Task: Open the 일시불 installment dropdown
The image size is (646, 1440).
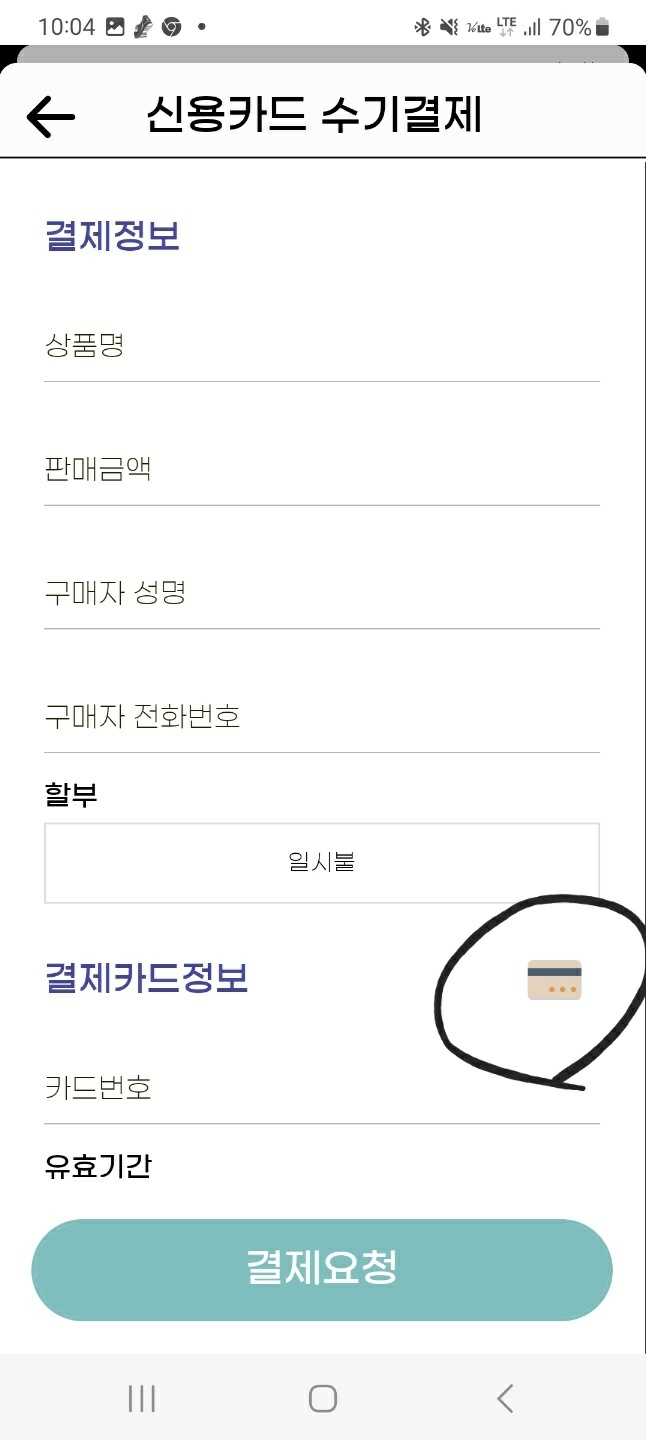Action: tap(322, 862)
